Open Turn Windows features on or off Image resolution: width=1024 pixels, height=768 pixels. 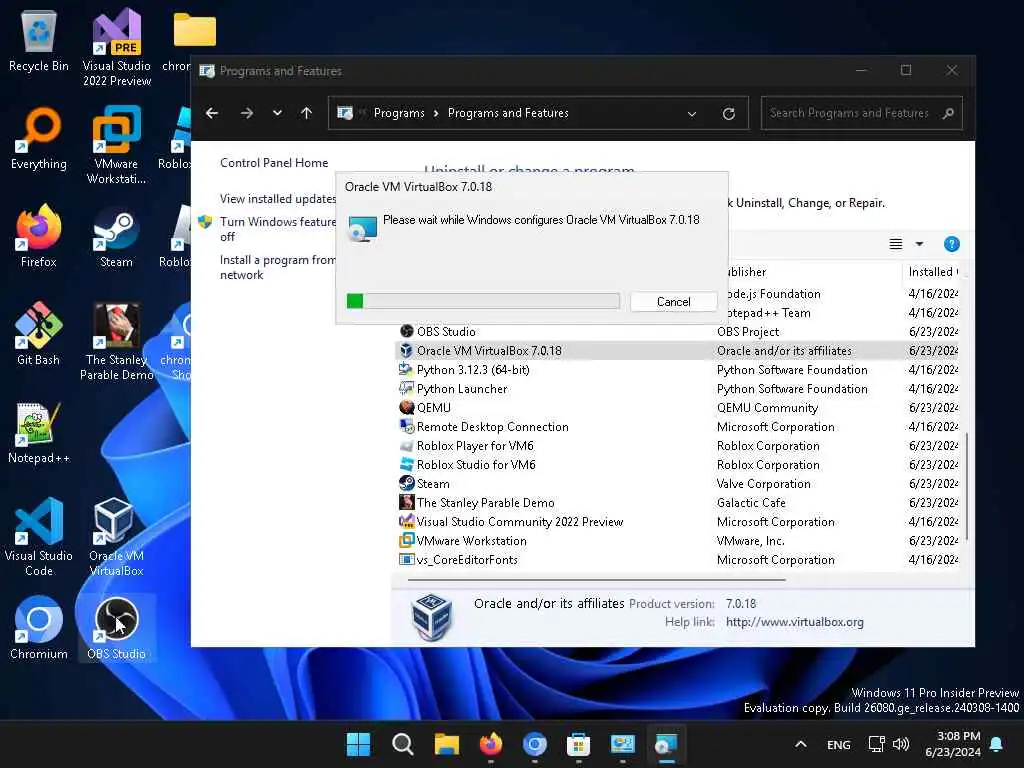pos(278,229)
